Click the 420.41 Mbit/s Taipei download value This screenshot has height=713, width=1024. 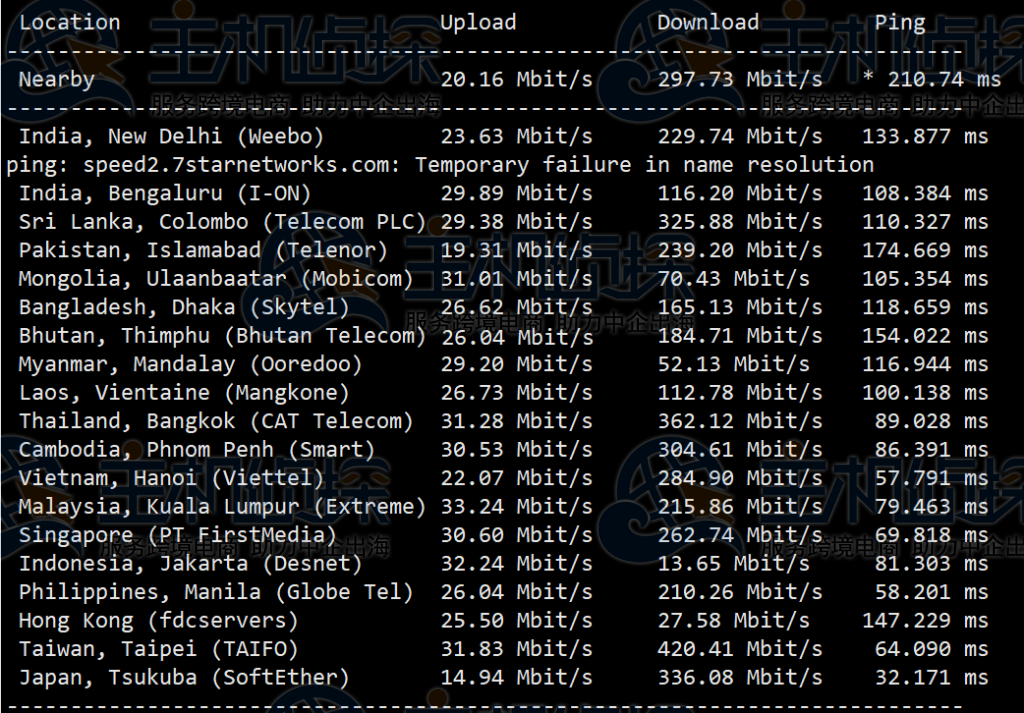(740, 649)
